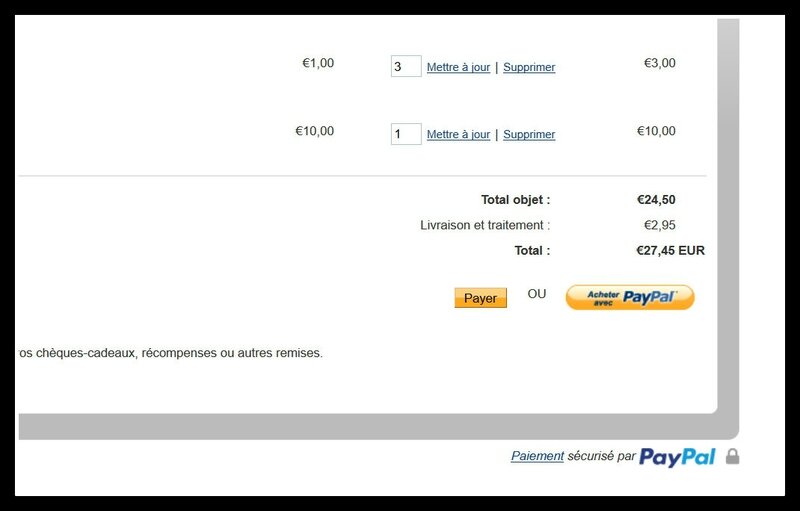Click the Acheter avec PayPal button

coord(630,297)
